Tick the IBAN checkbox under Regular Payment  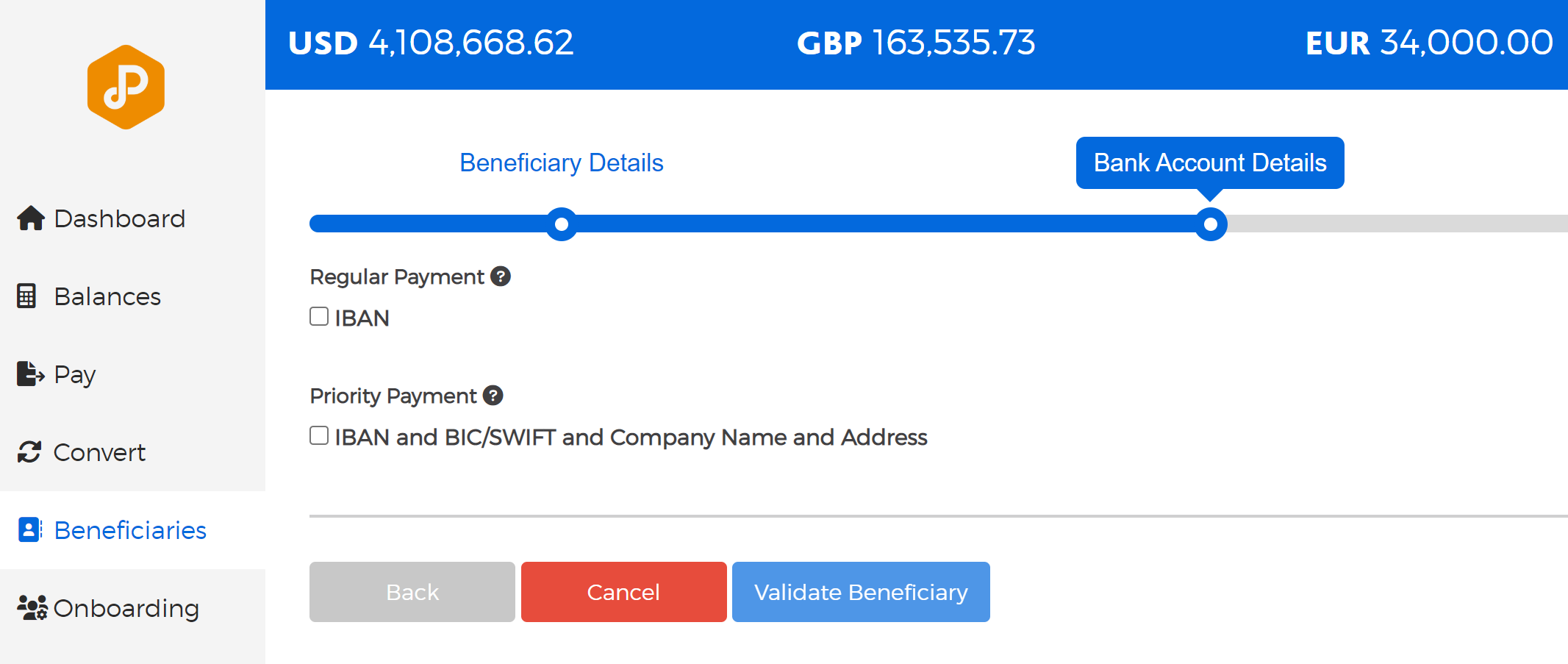[x=319, y=317]
